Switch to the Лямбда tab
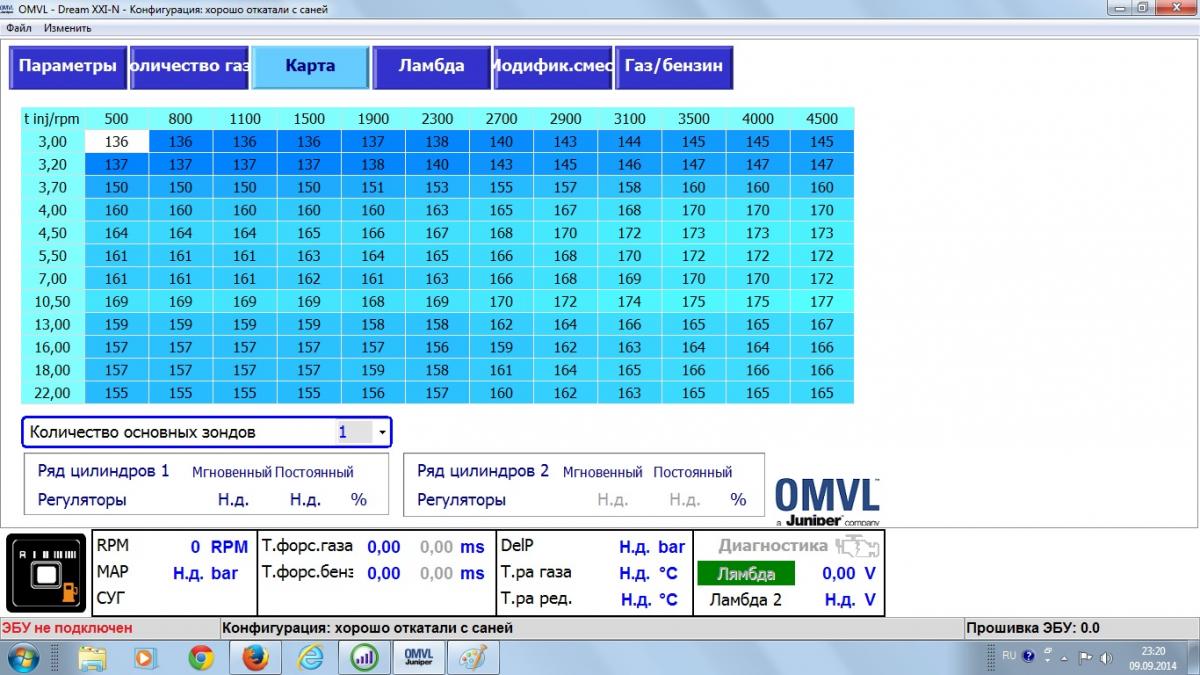 click(x=431, y=67)
